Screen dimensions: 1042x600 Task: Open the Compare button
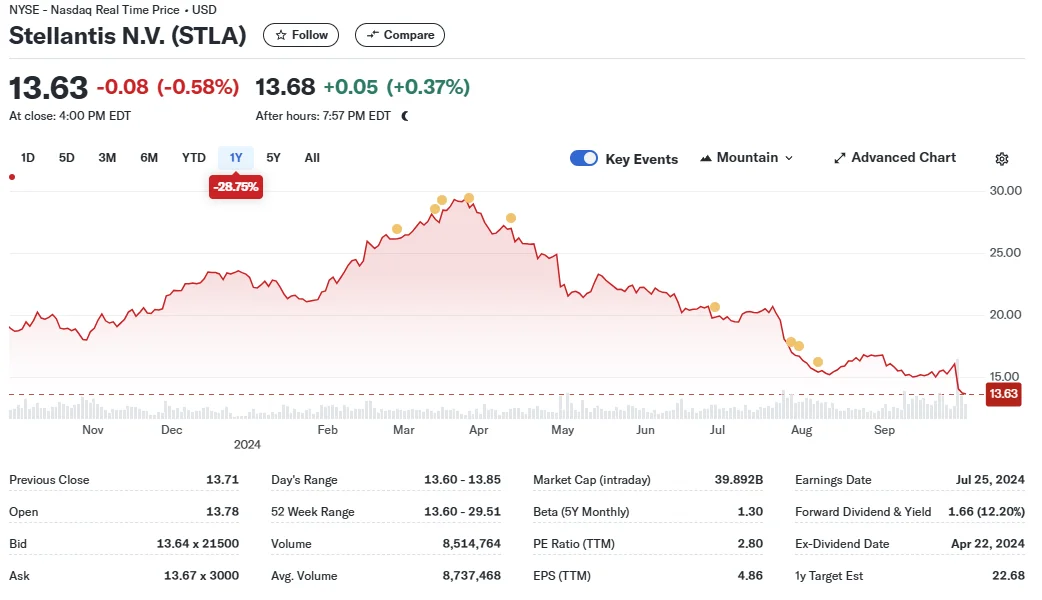click(x=400, y=35)
